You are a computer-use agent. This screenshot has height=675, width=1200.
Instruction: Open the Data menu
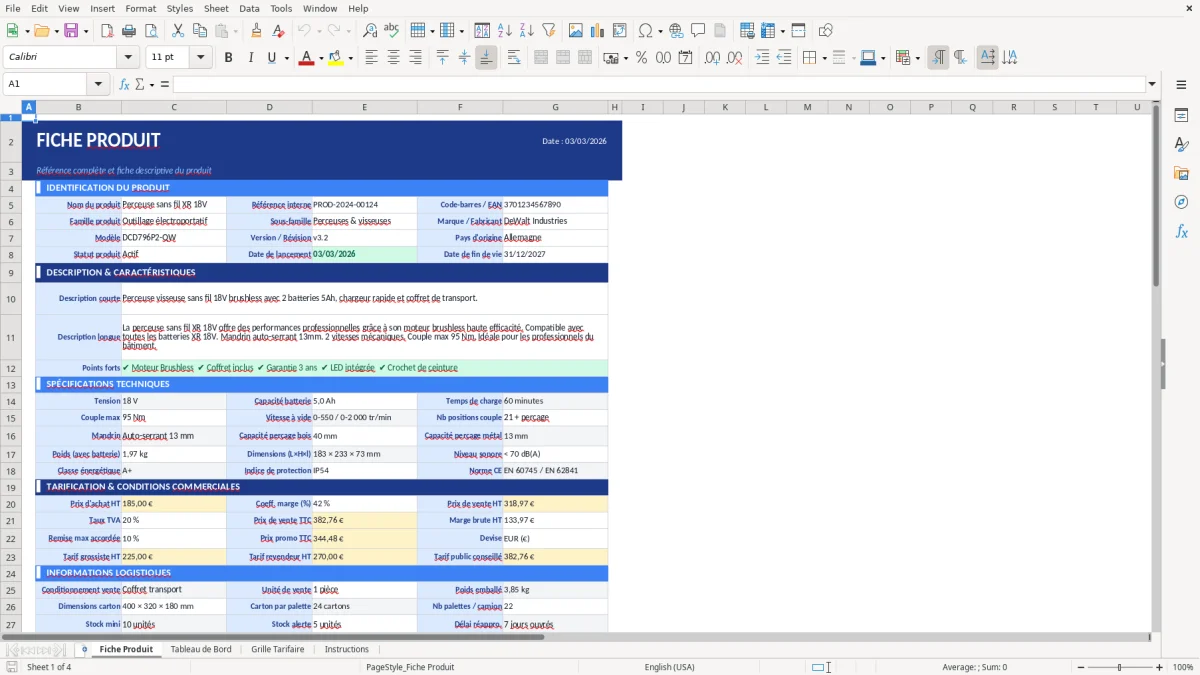coord(248,8)
